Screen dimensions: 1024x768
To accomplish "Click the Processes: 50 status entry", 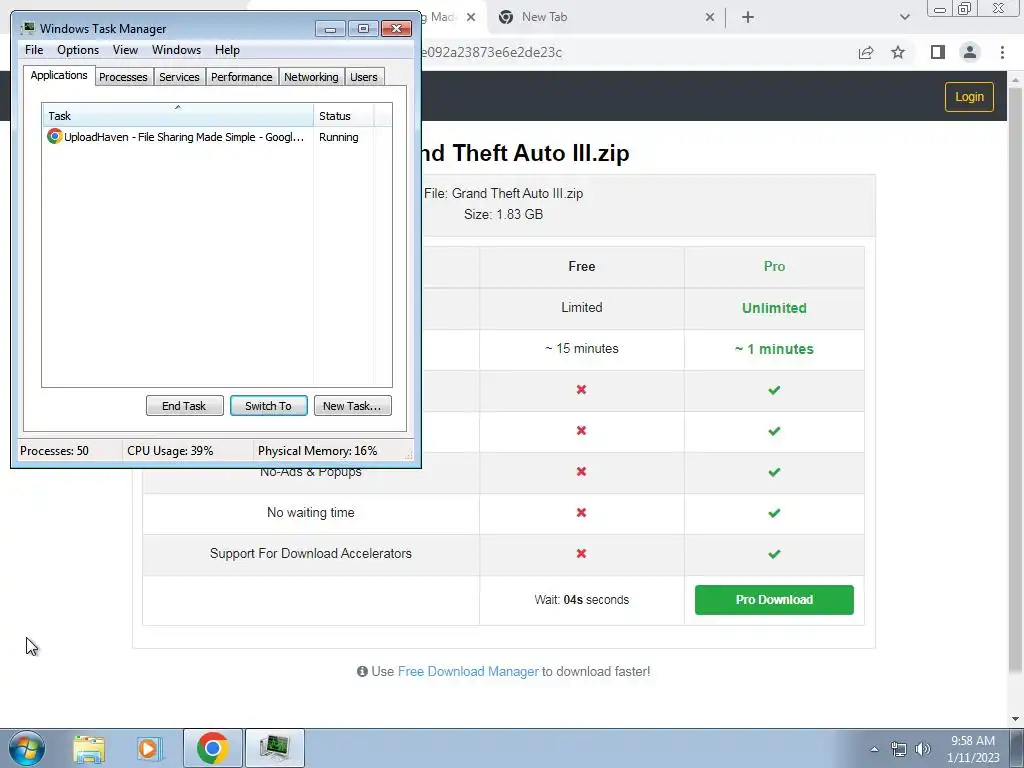I will (x=54, y=451).
